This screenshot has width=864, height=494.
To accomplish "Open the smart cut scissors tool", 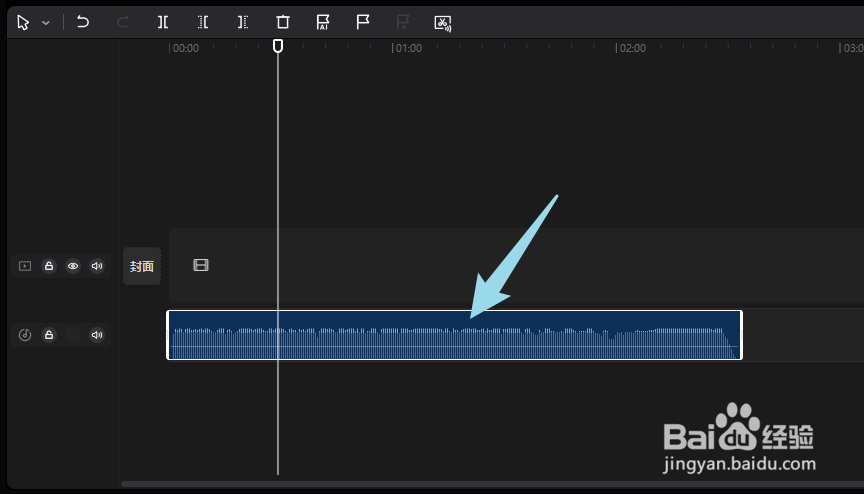I will 442,23.
